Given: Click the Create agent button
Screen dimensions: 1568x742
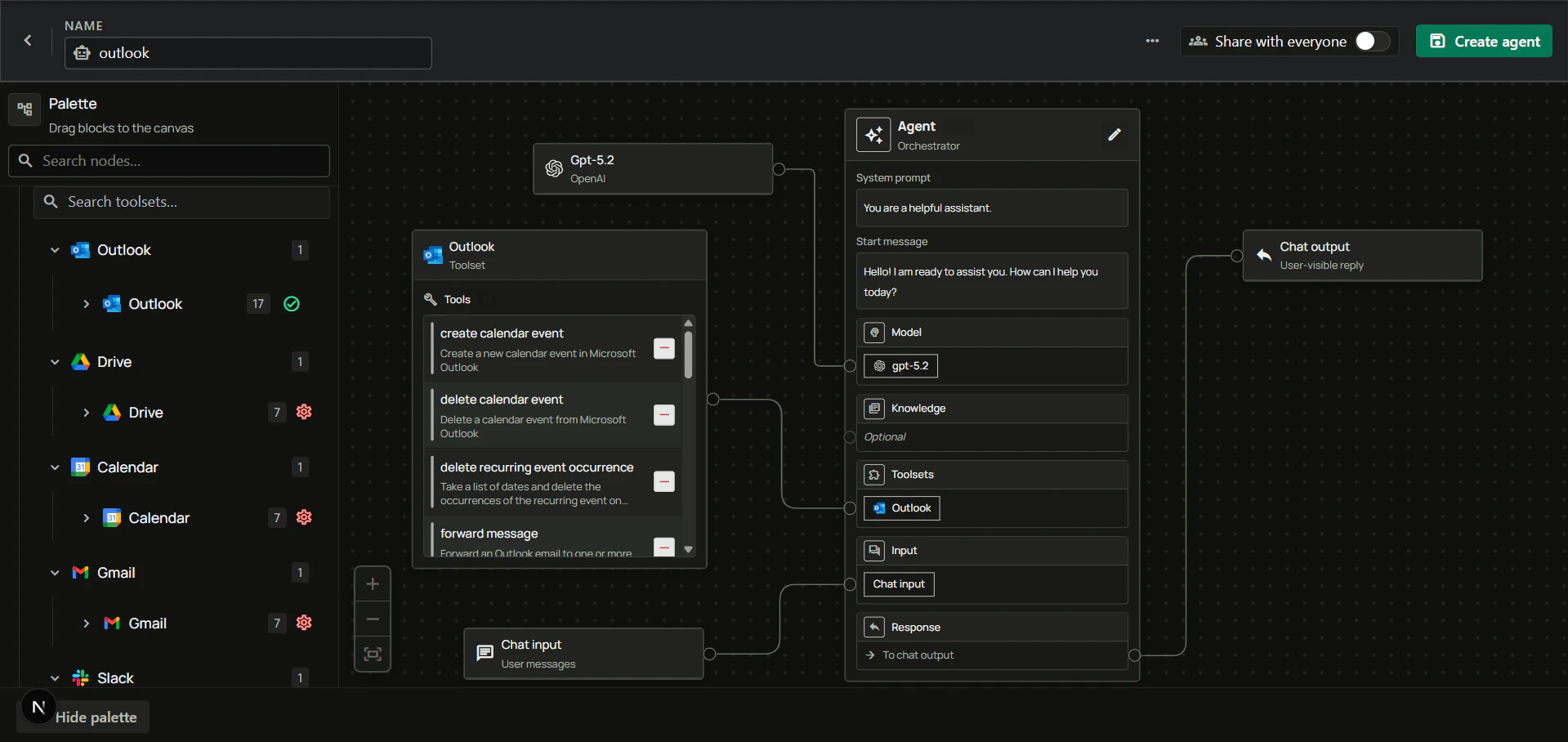Looking at the screenshot, I should coord(1483,41).
